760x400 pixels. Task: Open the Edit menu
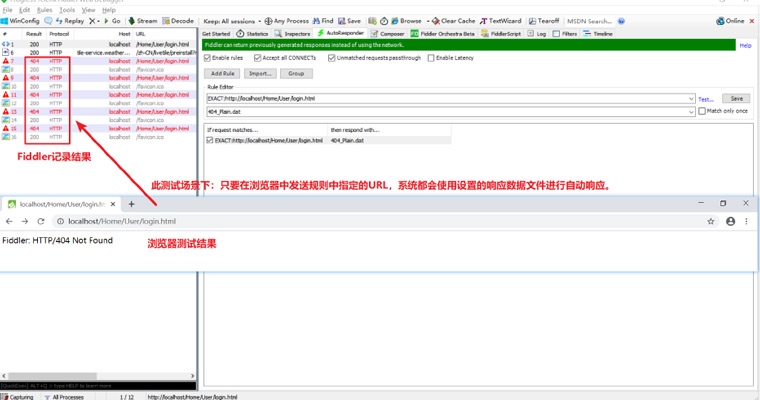coord(25,10)
